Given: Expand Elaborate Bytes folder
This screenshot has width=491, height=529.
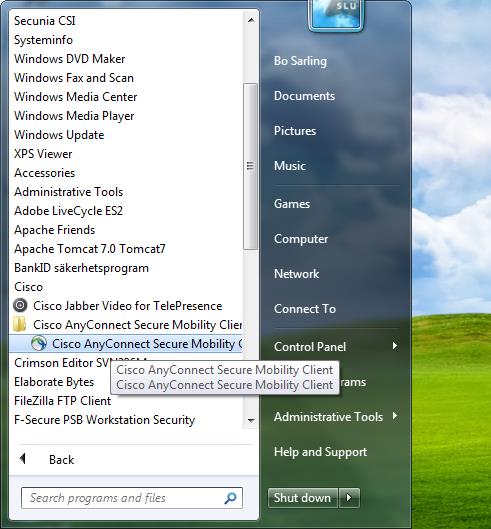Looking at the screenshot, I should (54, 382).
